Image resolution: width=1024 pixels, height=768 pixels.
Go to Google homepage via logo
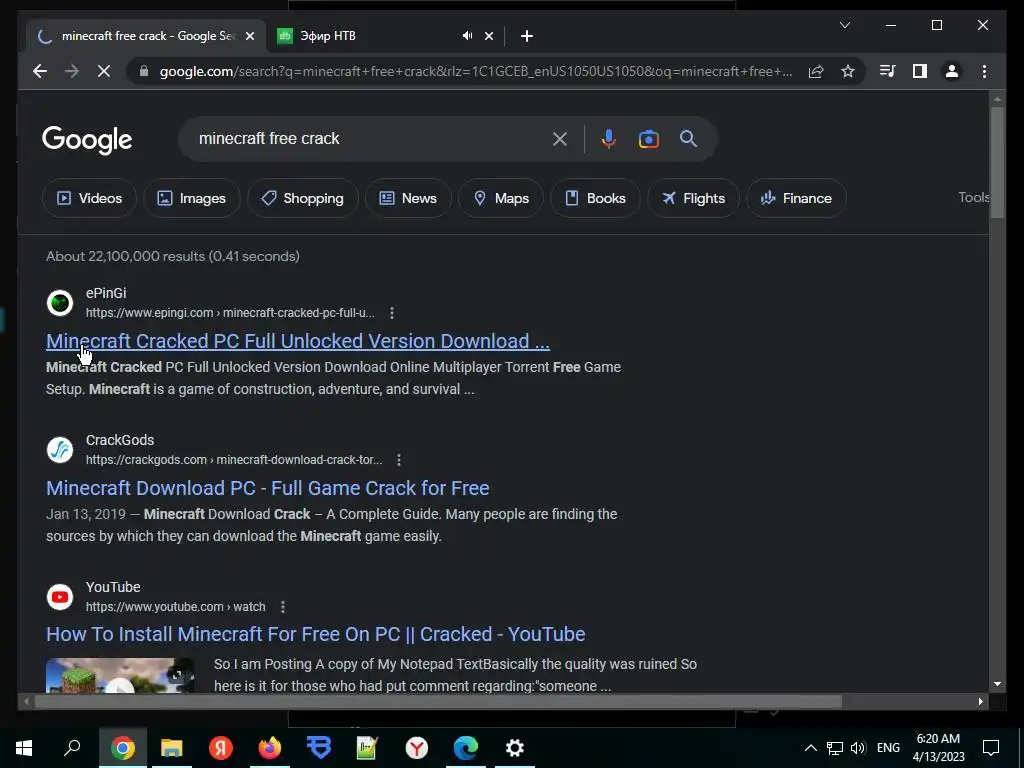87,140
